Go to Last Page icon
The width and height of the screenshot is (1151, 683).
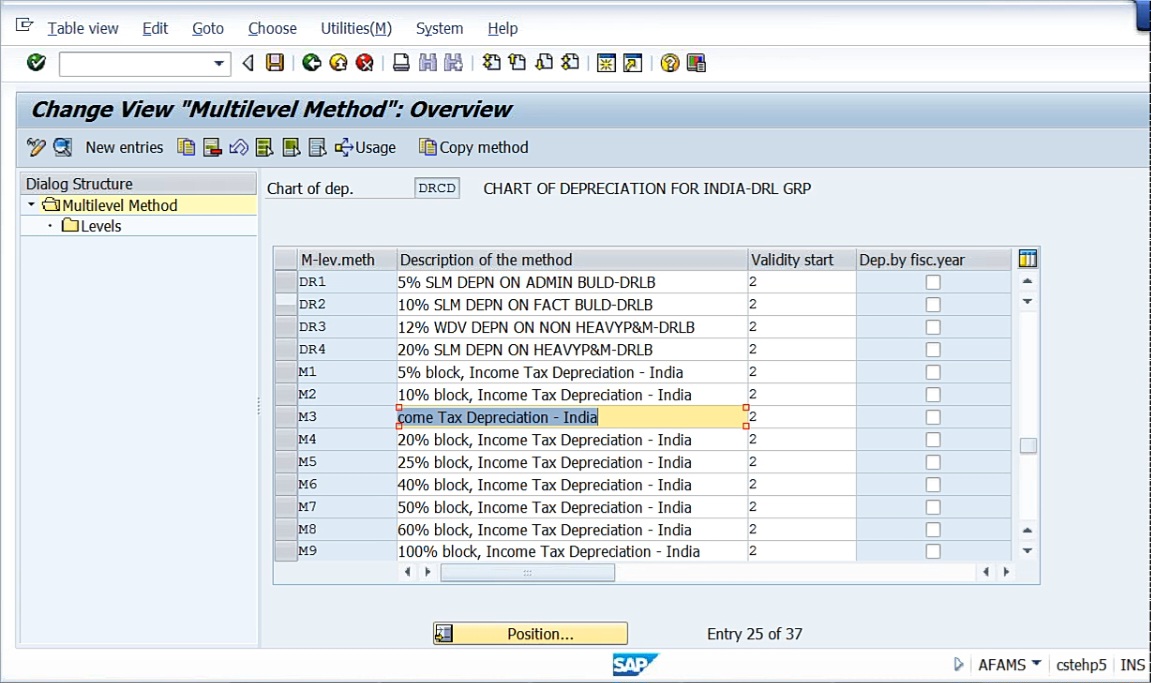tap(570, 63)
